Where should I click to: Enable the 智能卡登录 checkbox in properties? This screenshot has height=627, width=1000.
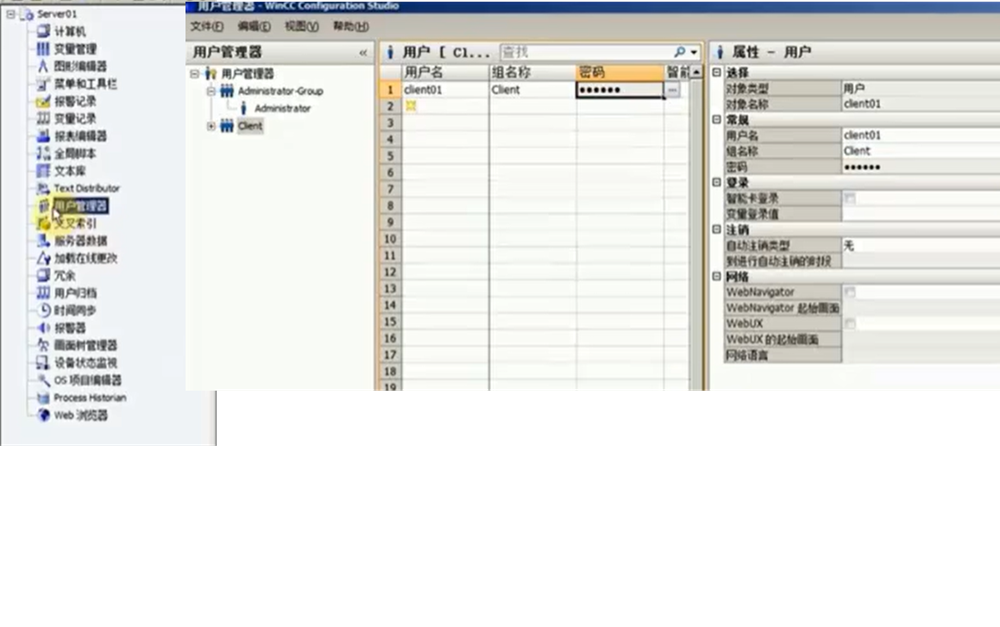[x=850, y=199]
